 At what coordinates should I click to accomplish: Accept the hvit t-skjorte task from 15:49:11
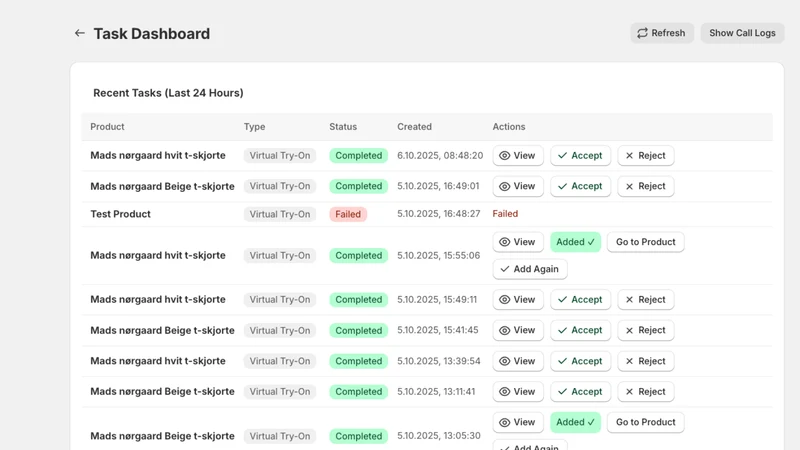pyautogui.click(x=580, y=299)
